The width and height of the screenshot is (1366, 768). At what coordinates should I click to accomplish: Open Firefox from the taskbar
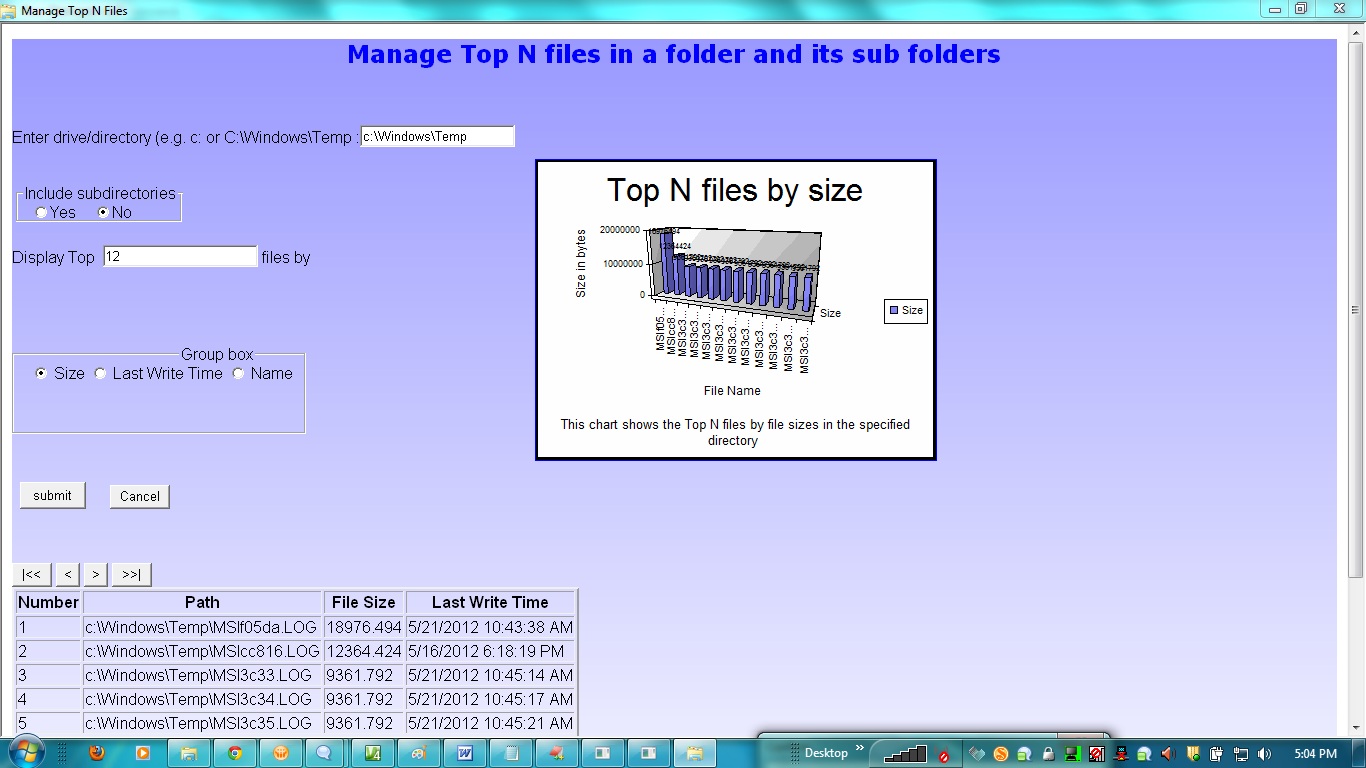coord(97,753)
